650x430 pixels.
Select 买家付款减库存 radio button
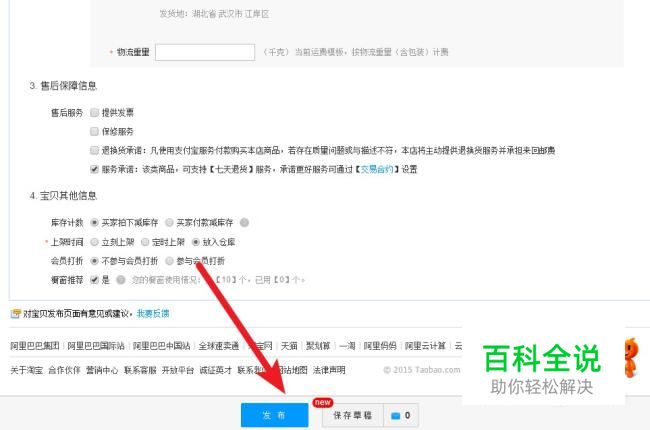click(169, 223)
